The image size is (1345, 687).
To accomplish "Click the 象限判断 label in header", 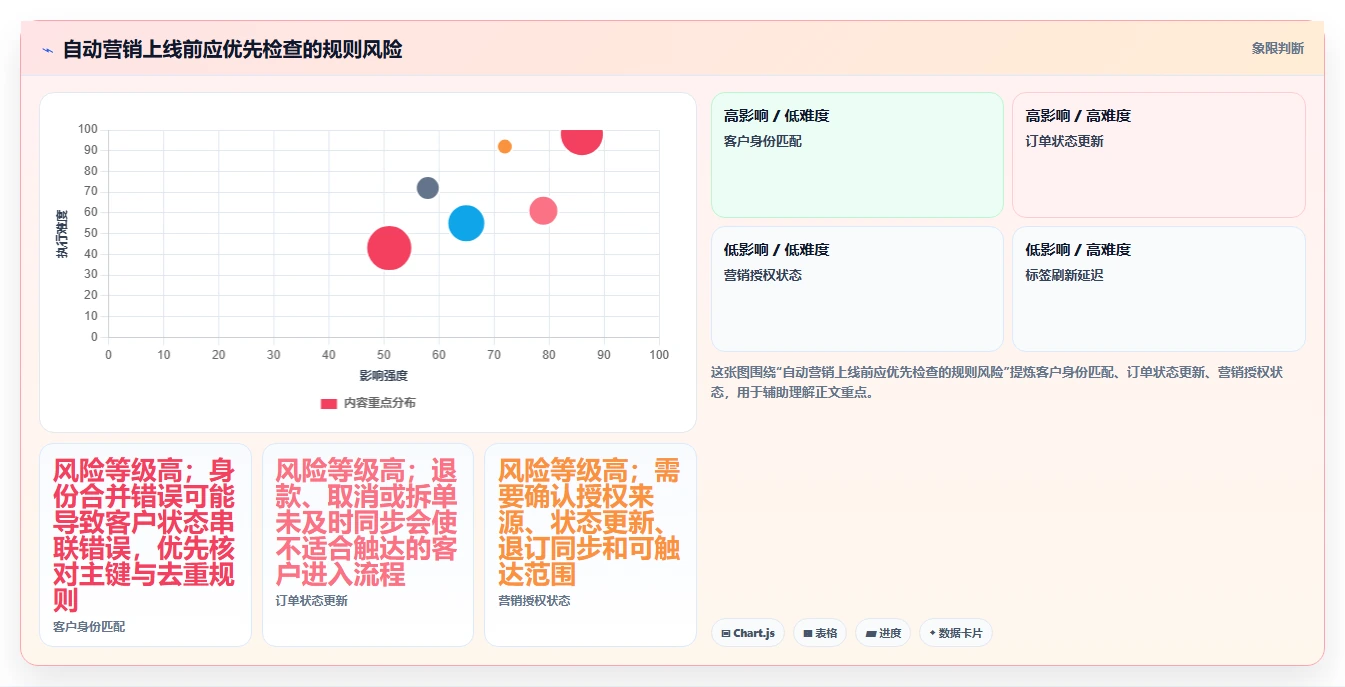I will [1277, 48].
